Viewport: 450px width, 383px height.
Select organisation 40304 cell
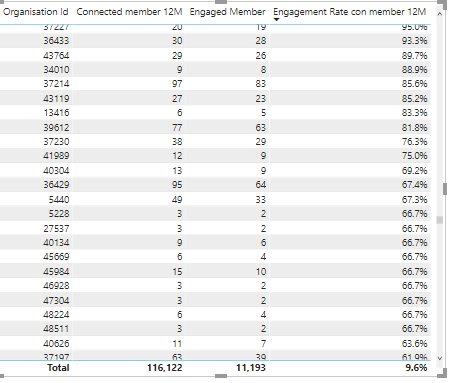tap(56, 170)
